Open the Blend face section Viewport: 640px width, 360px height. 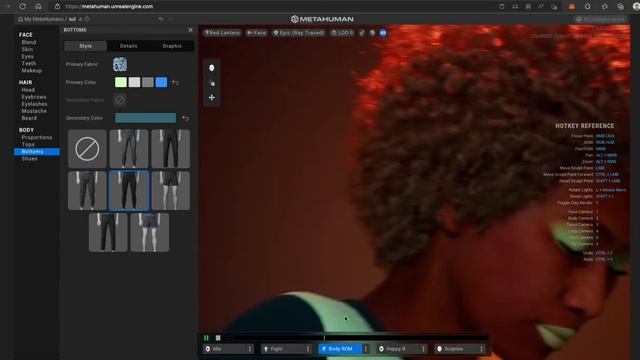(29, 42)
